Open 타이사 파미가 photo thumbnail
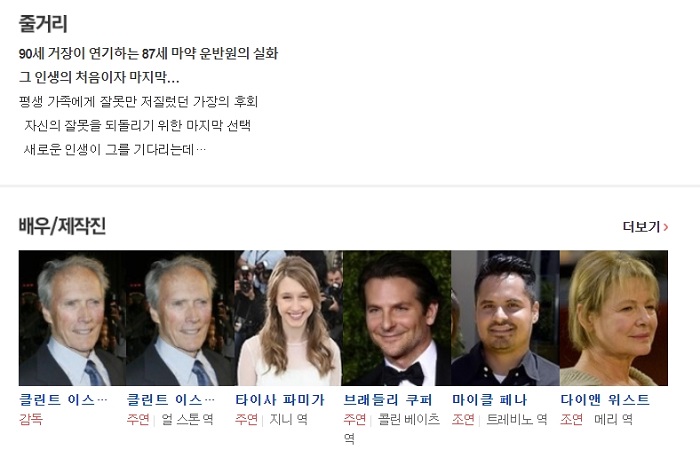Screen dimensions: 700x466 click(289, 318)
